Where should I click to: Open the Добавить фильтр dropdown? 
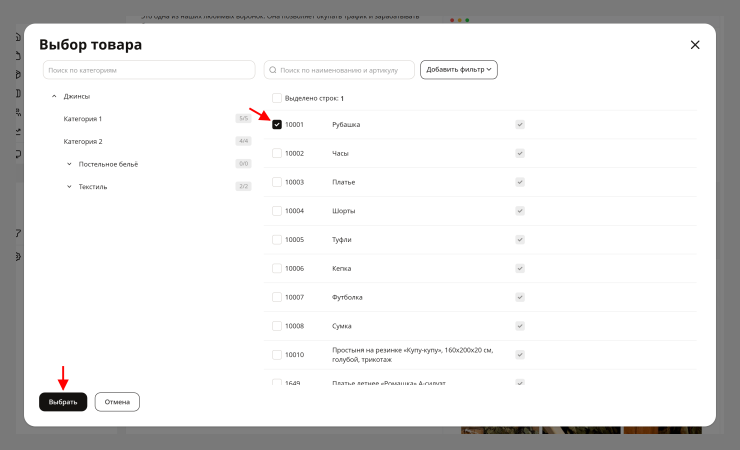pos(459,70)
